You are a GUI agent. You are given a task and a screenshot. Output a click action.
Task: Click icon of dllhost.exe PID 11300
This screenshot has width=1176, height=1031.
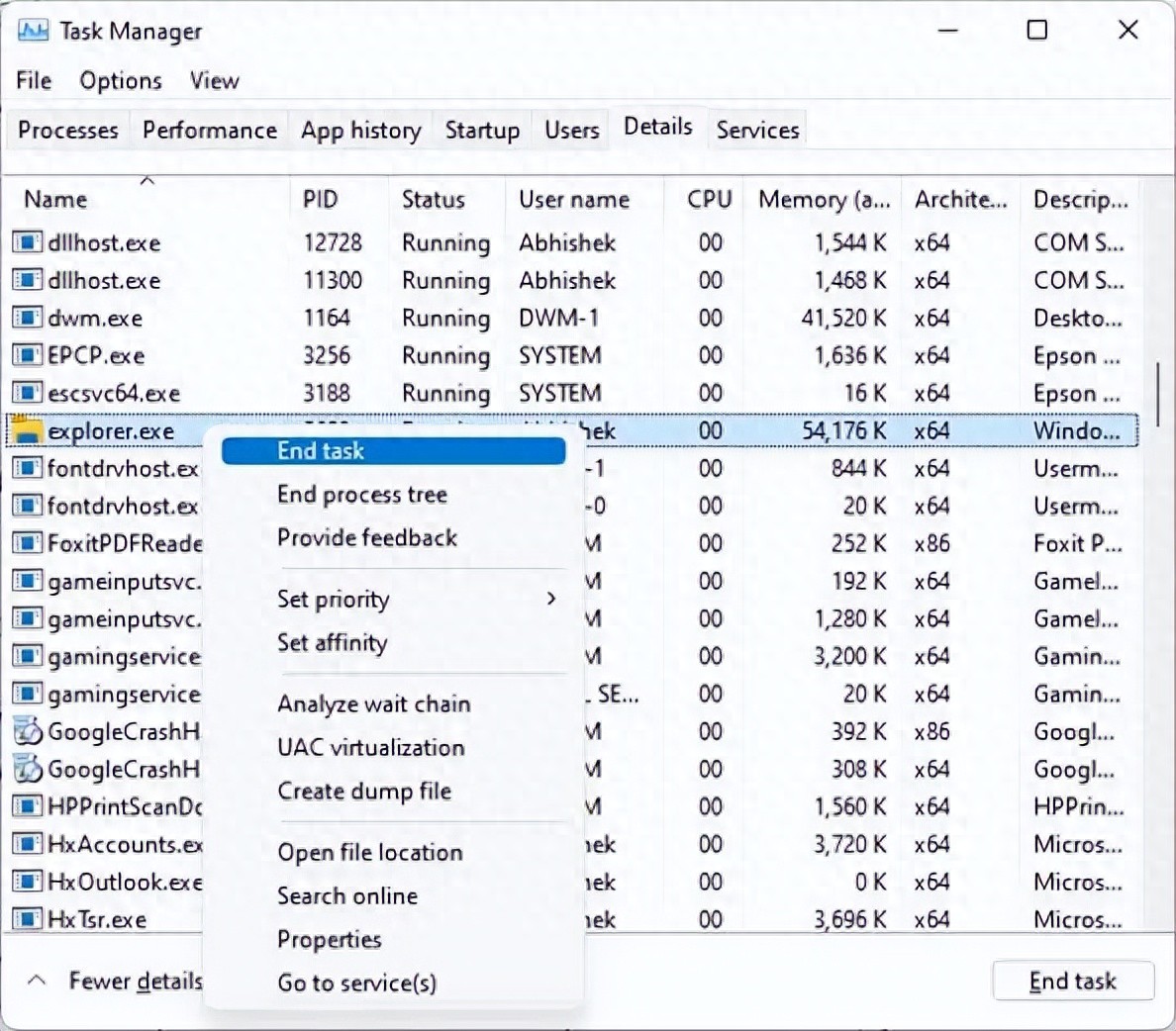(27, 280)
